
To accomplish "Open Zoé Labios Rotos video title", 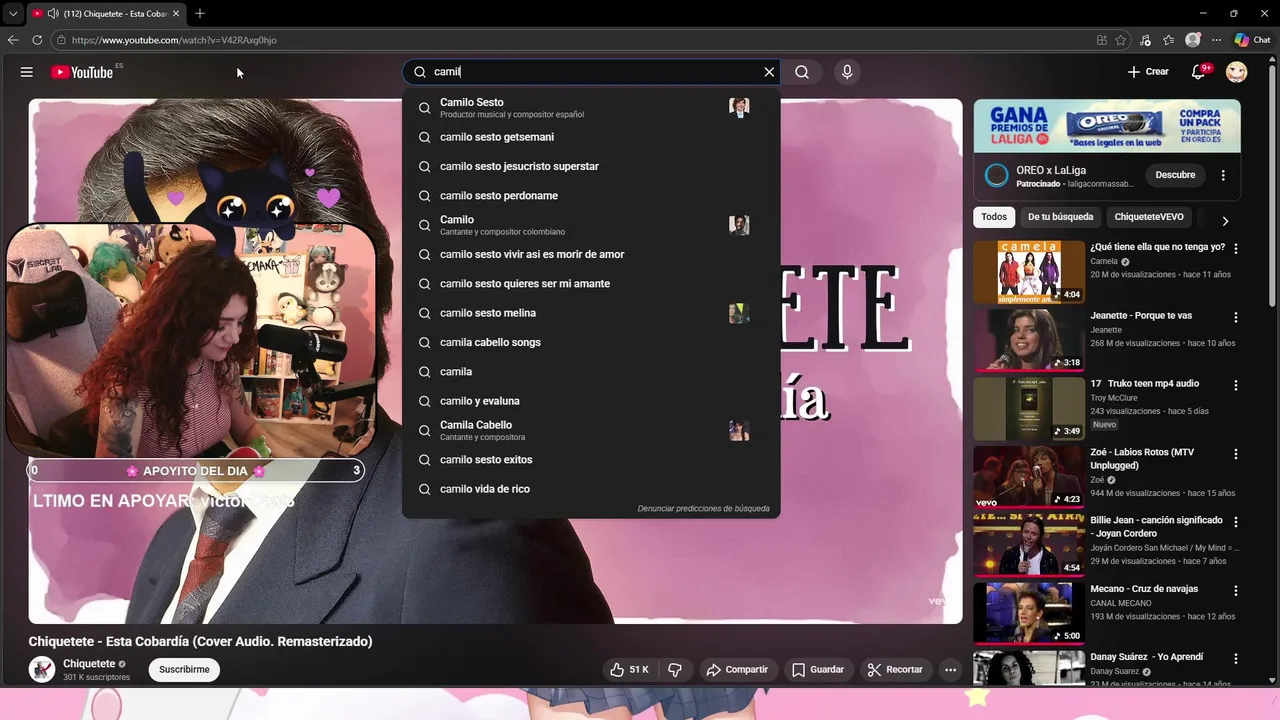I will [1142, 459].
